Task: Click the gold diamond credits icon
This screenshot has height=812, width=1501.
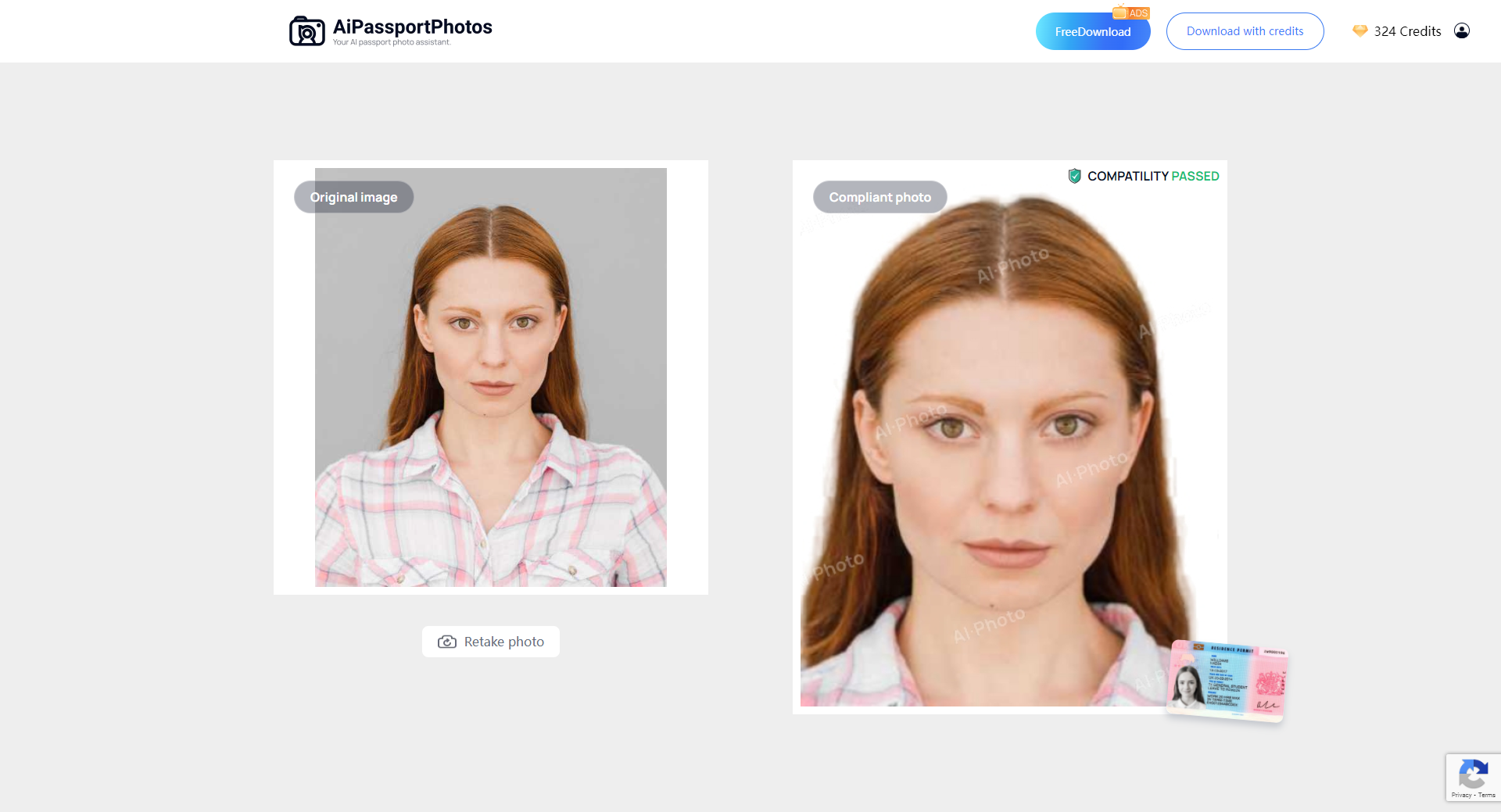Action: pyautogui.click(x=1359, y=31)
